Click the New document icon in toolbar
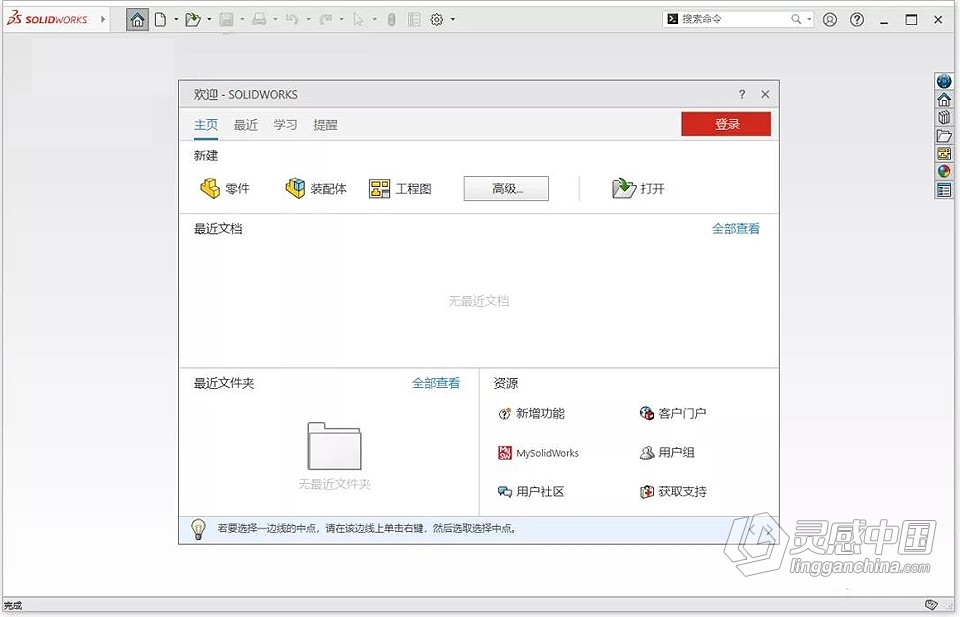The width and height of the screenshot is (960, 617). (160, 20)
